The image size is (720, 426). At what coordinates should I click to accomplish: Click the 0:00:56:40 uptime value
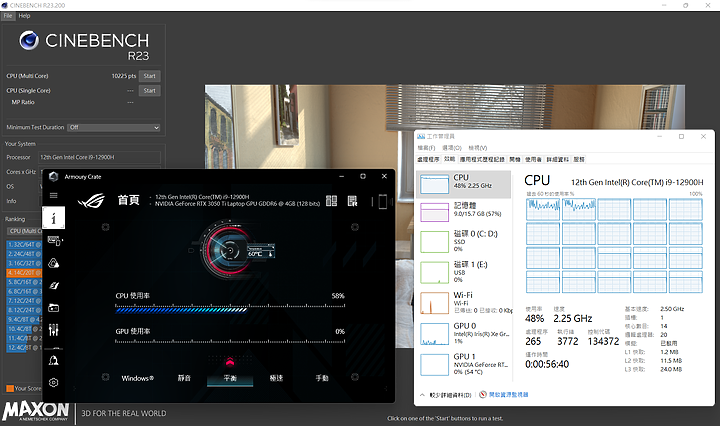point(547,364)
